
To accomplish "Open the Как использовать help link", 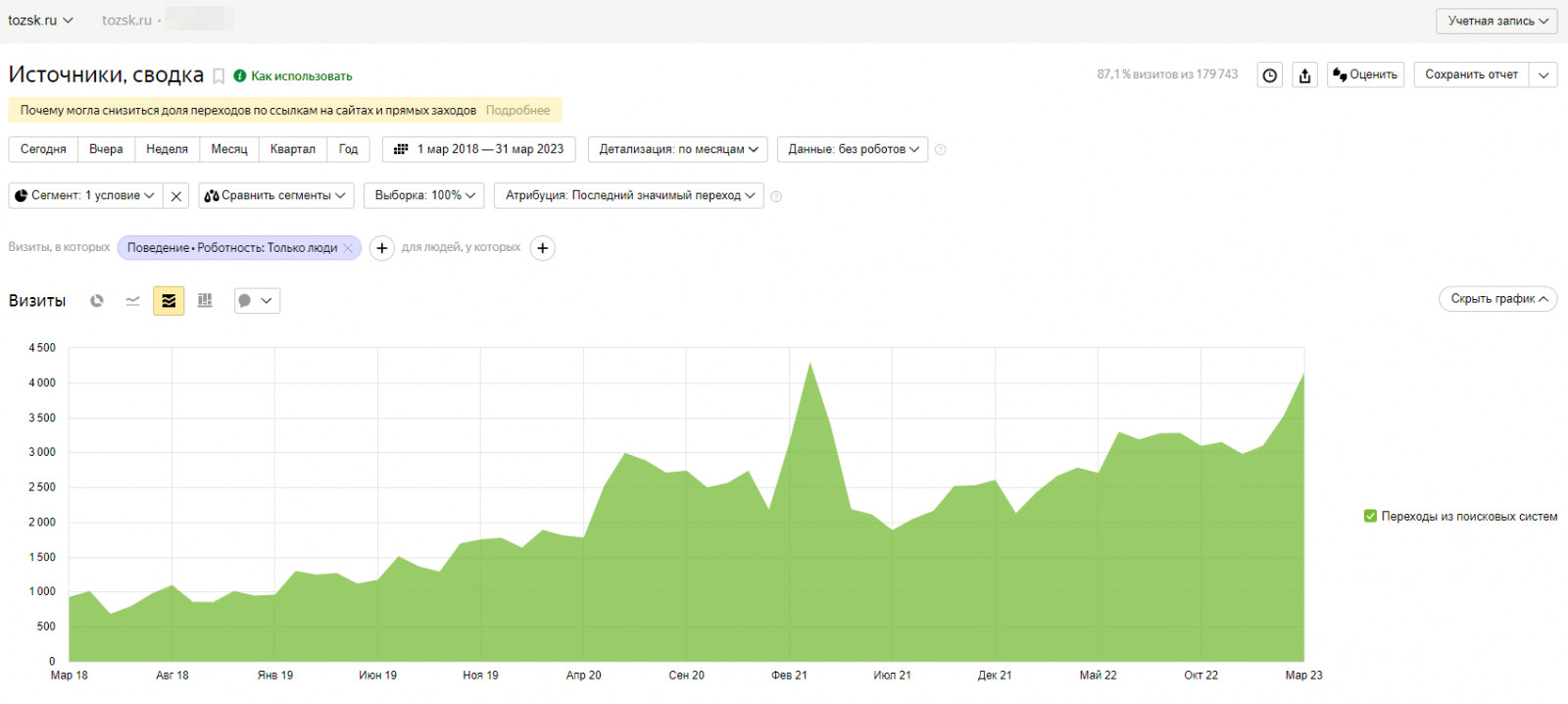I will pyautogui.click(x=301, y=76).
